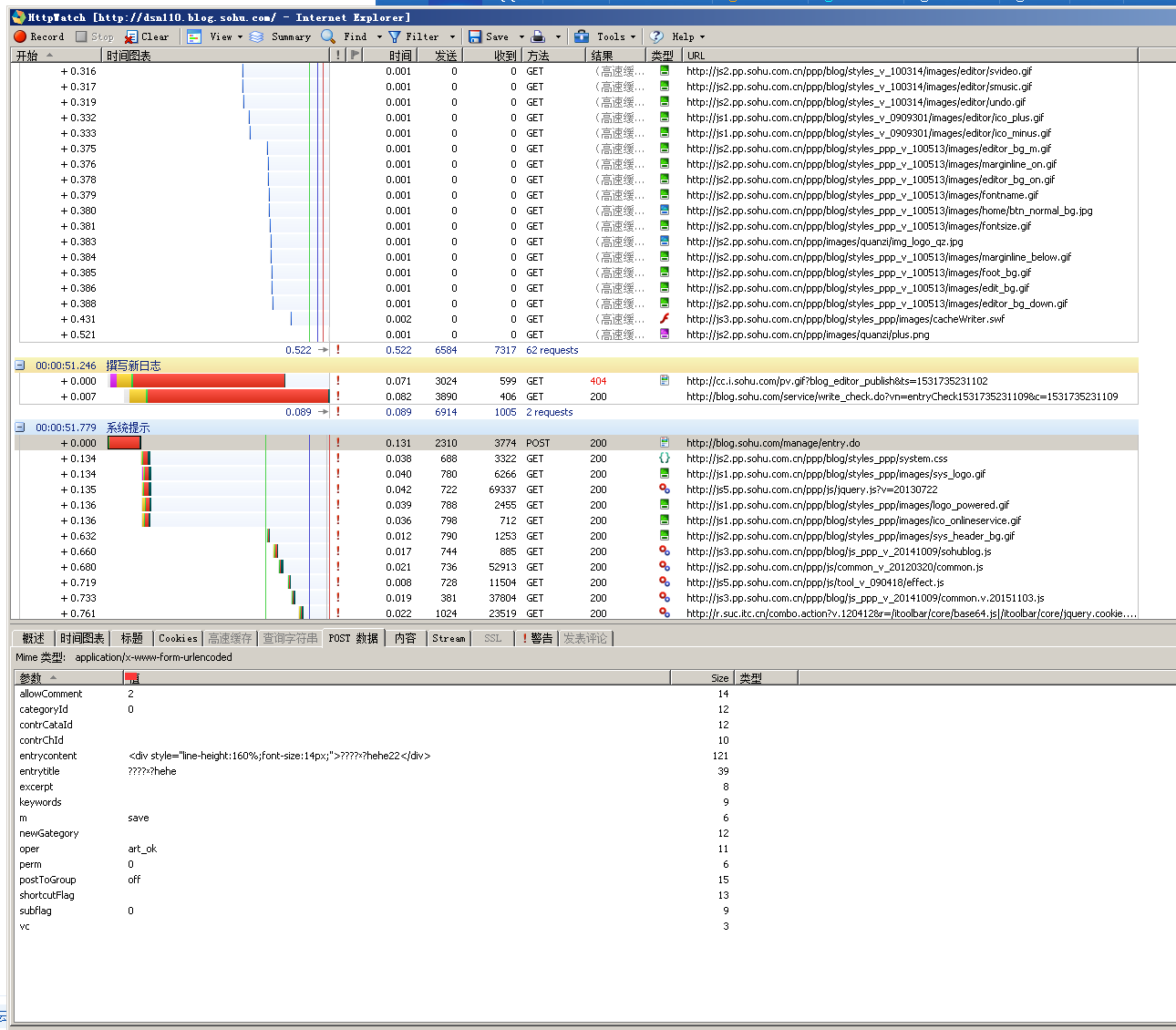This screenshot has width=1176, height=1030.
Task: Click the Print icon in toolbar
Action: click(538, 36)
